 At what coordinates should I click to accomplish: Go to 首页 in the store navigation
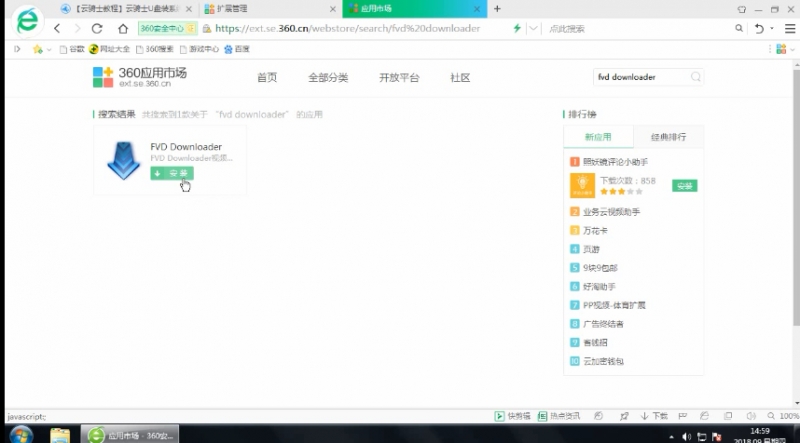(267, 78)
